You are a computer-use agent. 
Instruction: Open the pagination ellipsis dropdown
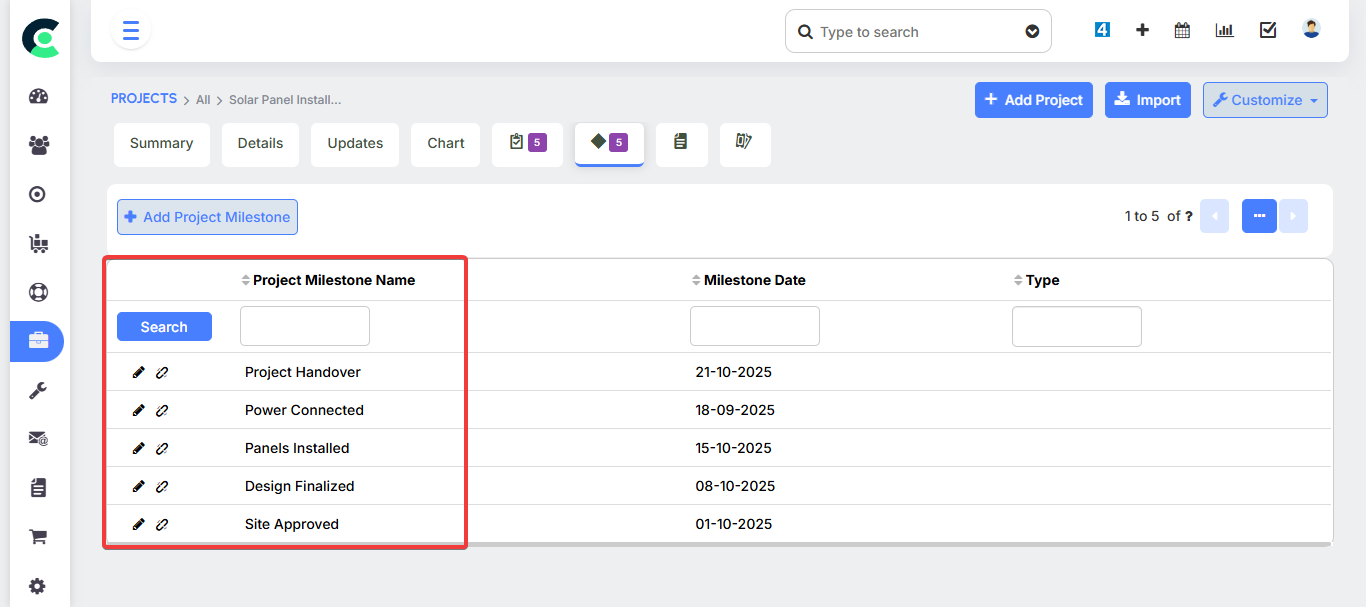[1259, 216]
